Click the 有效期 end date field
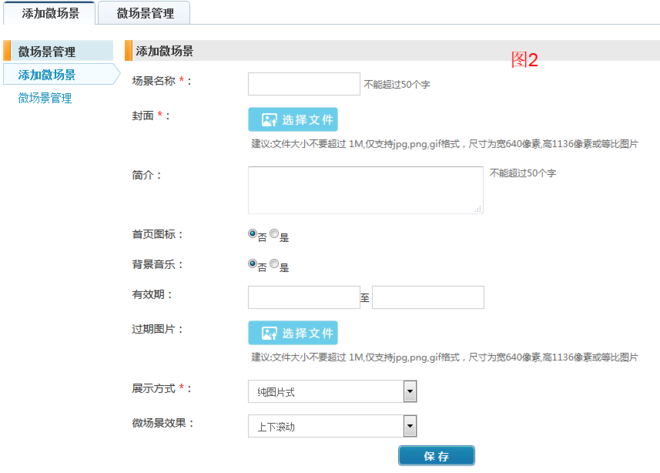 click(x=428, y=297)
